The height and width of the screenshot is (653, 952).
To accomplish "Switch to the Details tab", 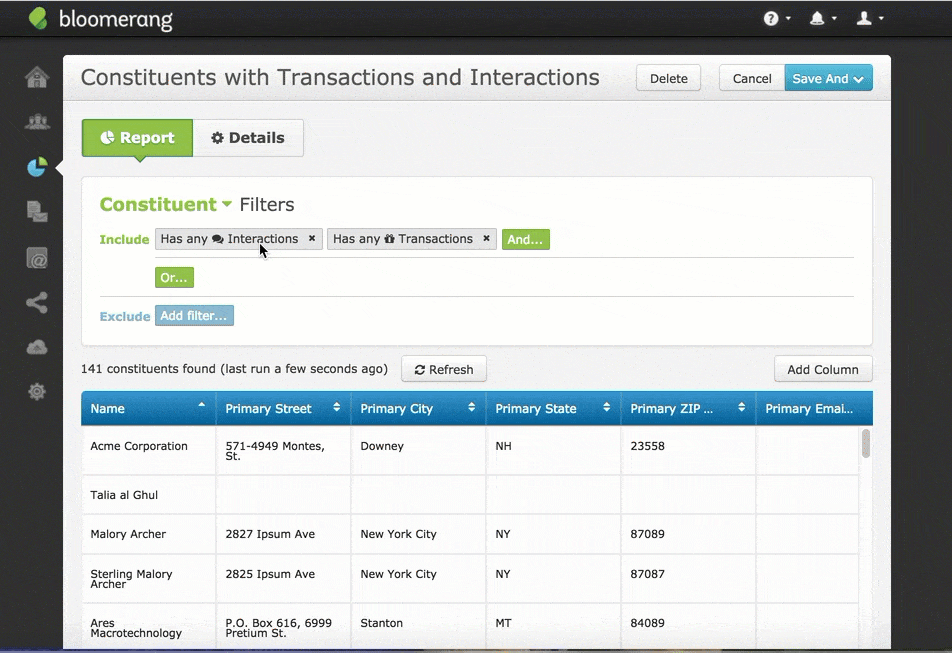I will coord(248,138).
